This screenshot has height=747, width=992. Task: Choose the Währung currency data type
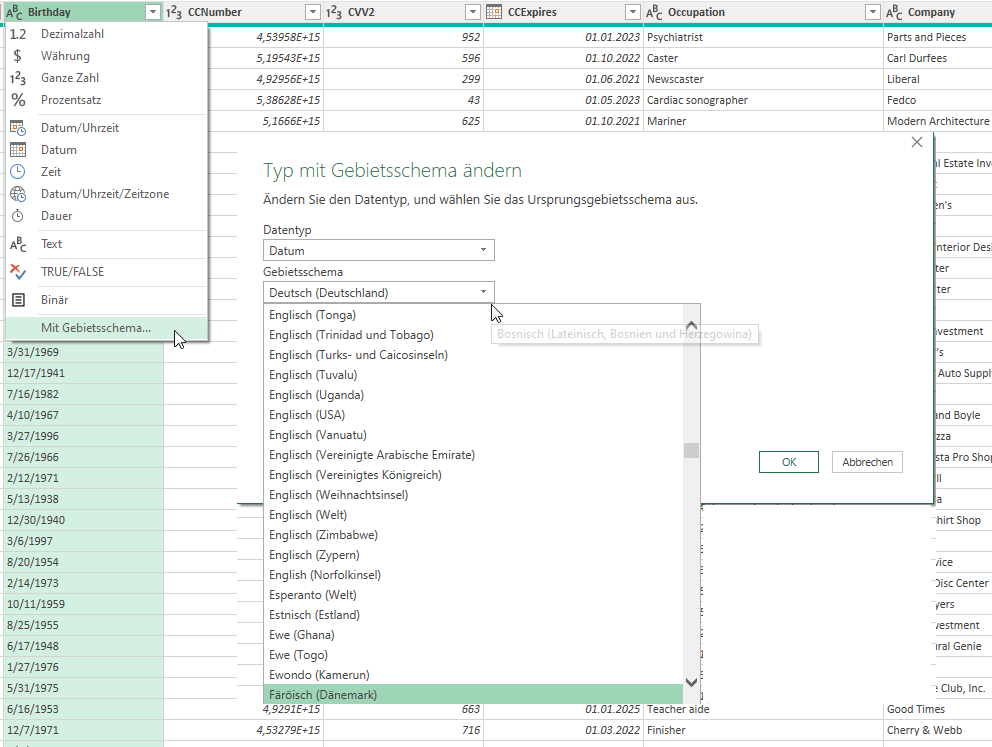(x=65, y=56)
